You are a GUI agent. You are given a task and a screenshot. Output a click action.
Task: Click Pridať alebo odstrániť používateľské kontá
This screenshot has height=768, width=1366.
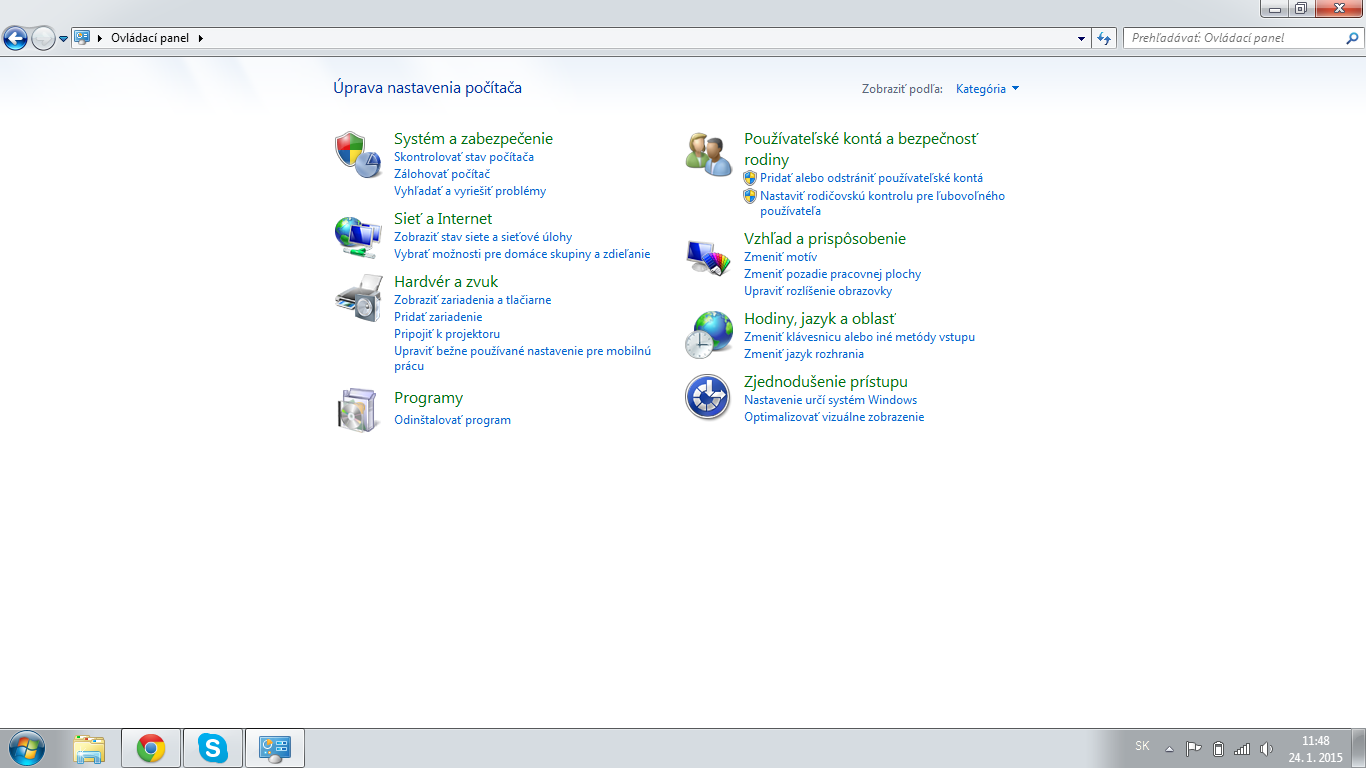(871, 178)
